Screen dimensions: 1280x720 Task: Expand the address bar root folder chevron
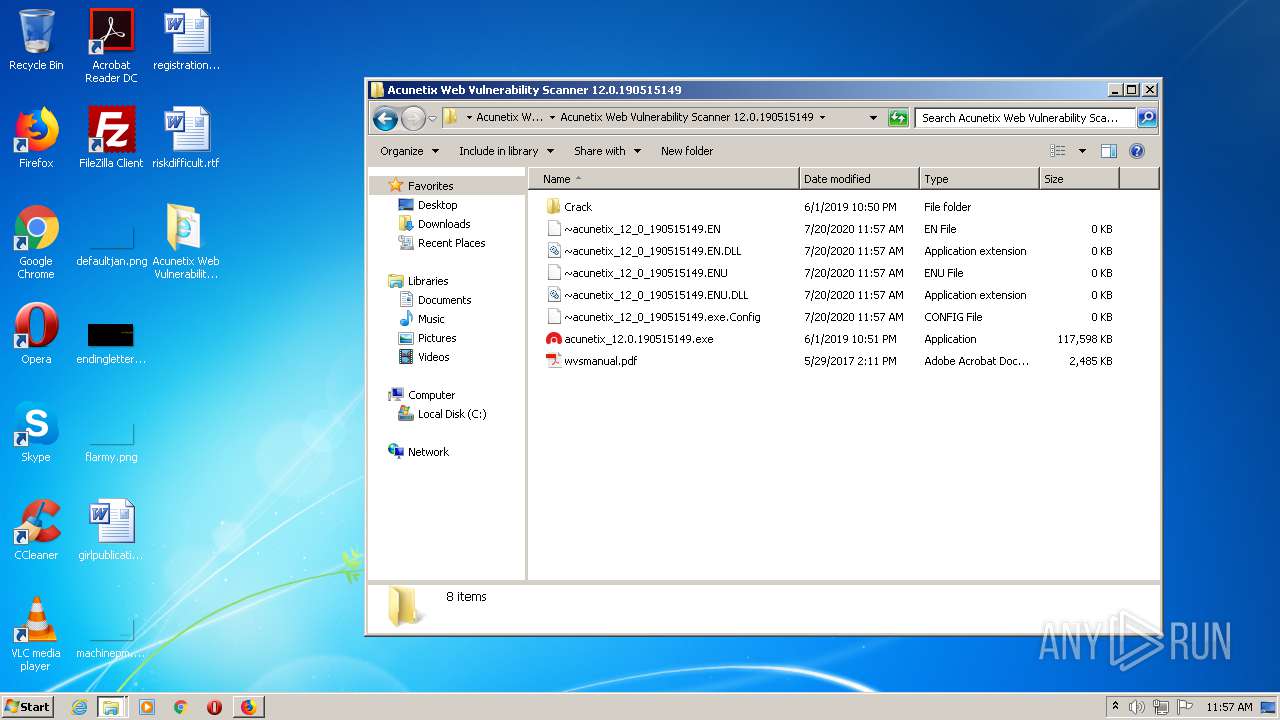[469, 117]
